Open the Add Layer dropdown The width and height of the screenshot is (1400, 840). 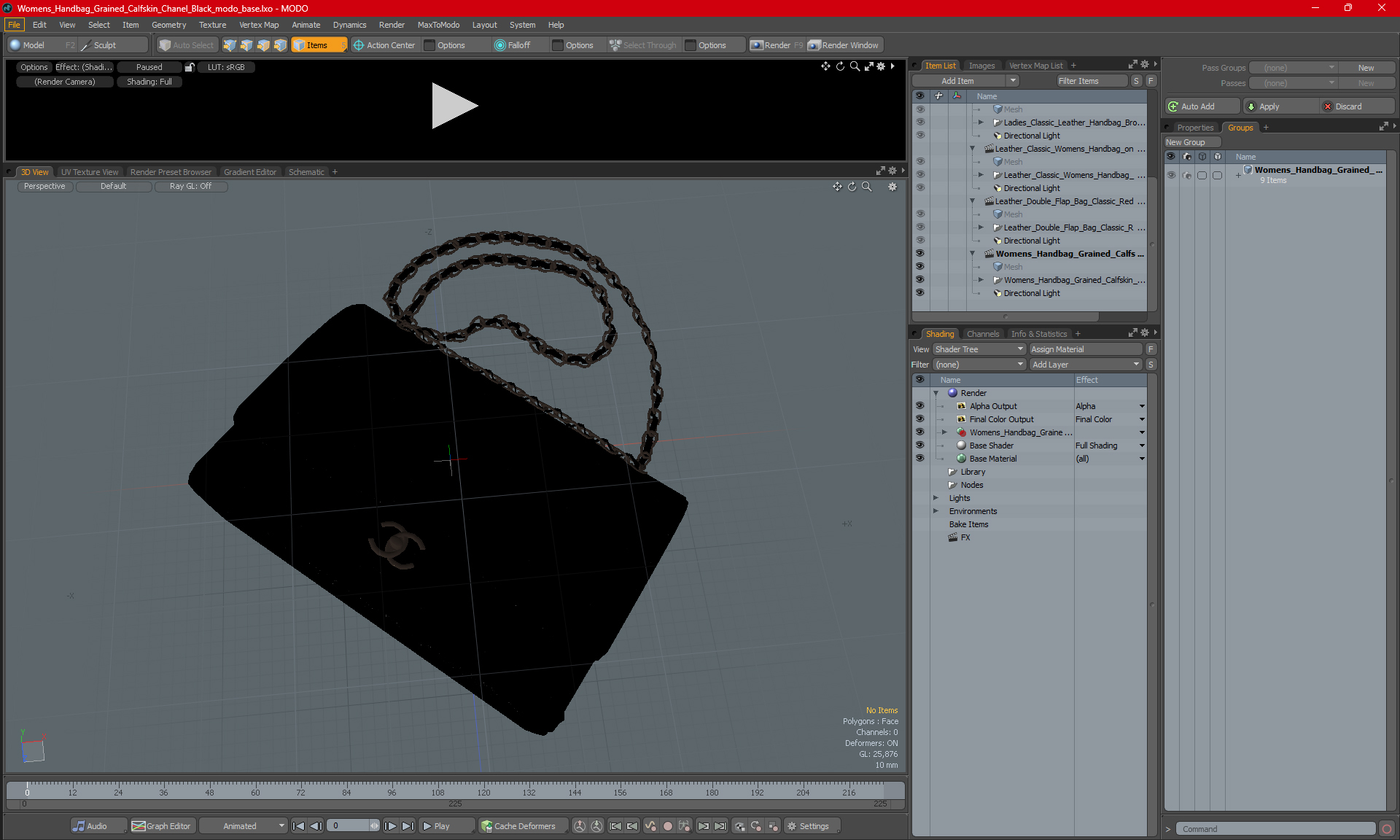pos(1086,365)
